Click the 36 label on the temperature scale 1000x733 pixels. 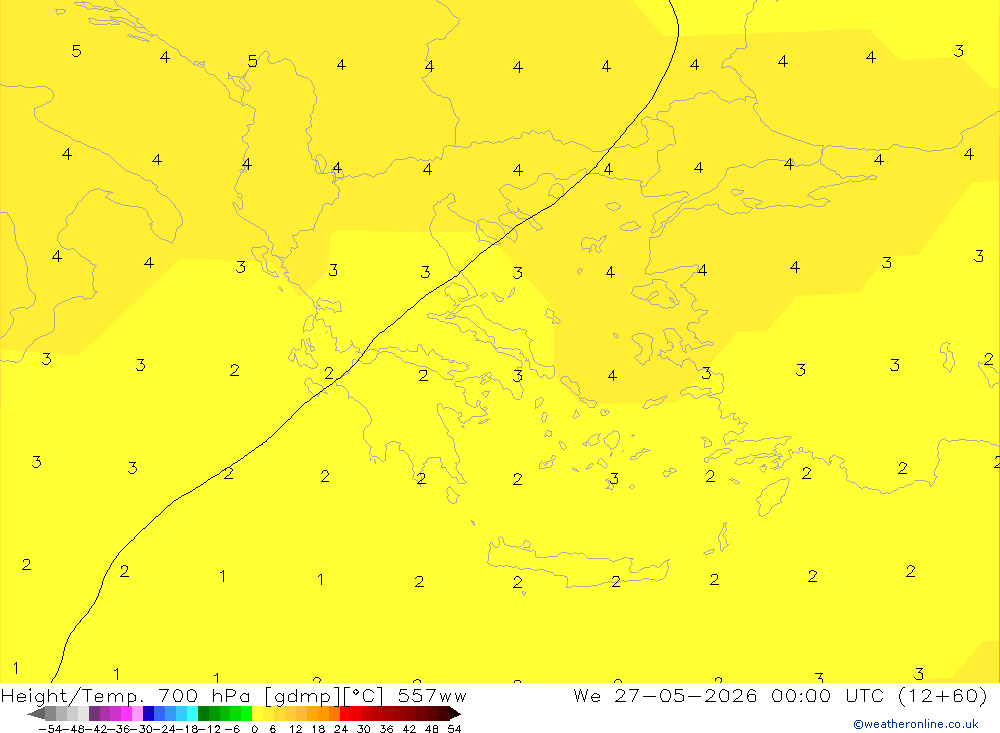386,729
